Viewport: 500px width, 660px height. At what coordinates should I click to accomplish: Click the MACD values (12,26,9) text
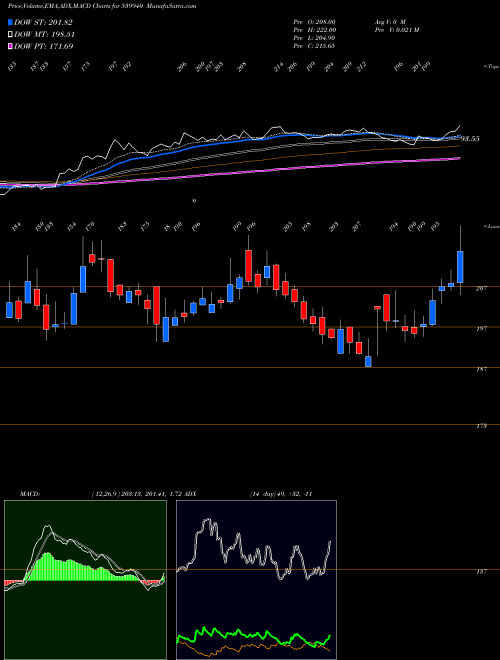136,494
